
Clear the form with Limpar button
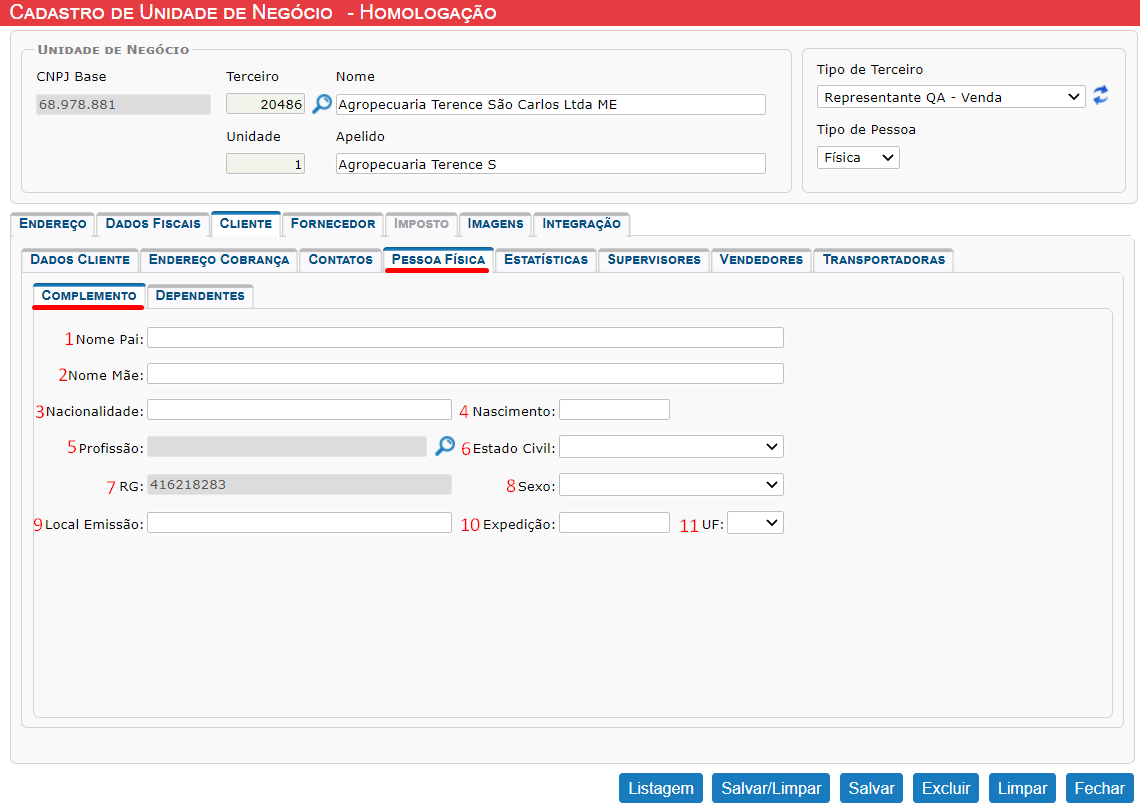click(1022, 788)
